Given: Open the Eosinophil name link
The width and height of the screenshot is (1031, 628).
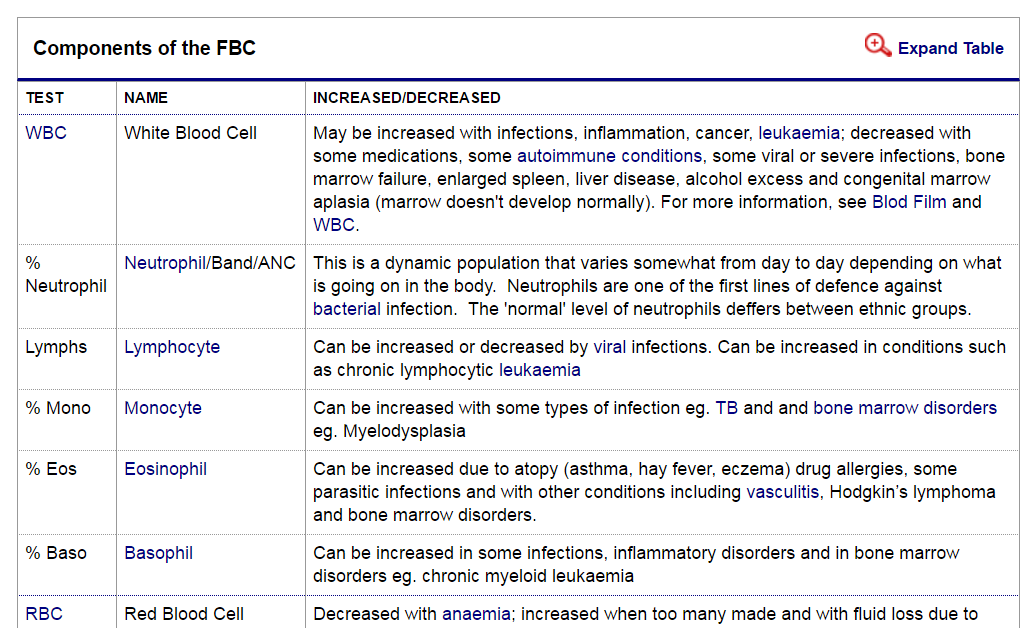Looking at the screenshot, I should (x=165, y=469).
